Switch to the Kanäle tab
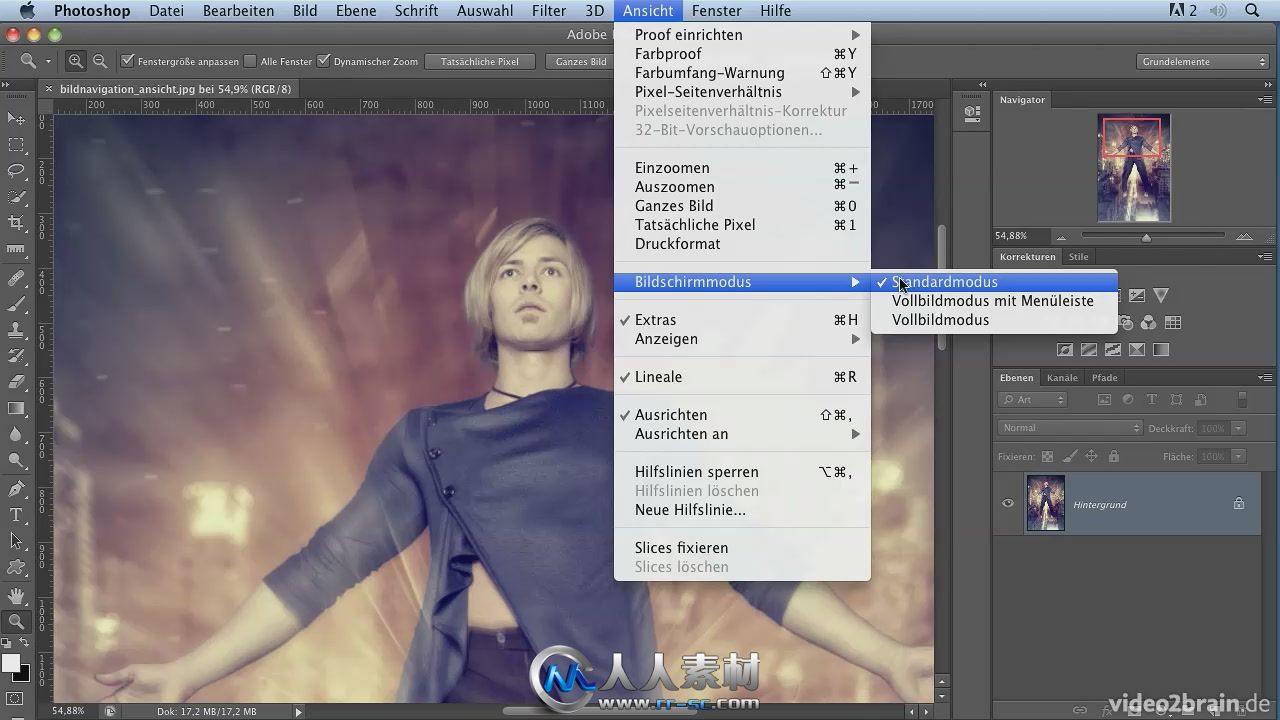 click(1062, 378)
